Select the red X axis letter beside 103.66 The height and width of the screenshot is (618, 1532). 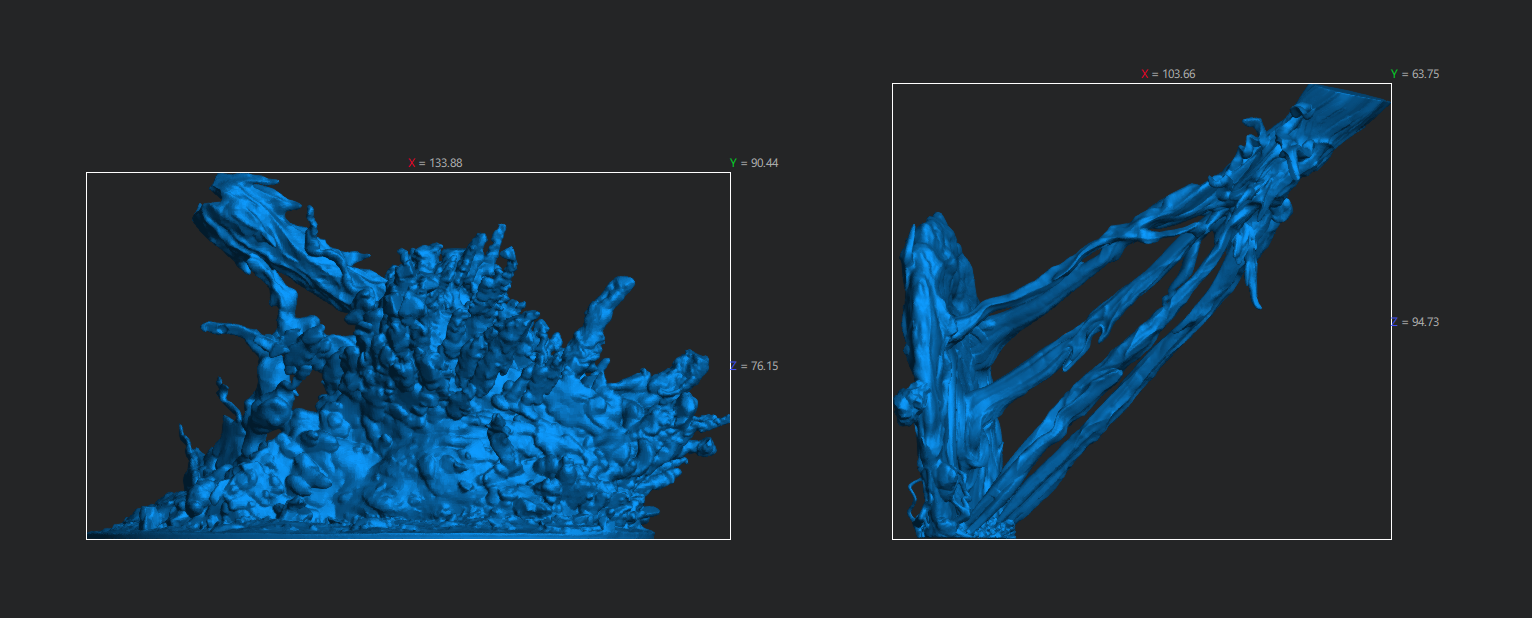click(x=1145, y=74)
